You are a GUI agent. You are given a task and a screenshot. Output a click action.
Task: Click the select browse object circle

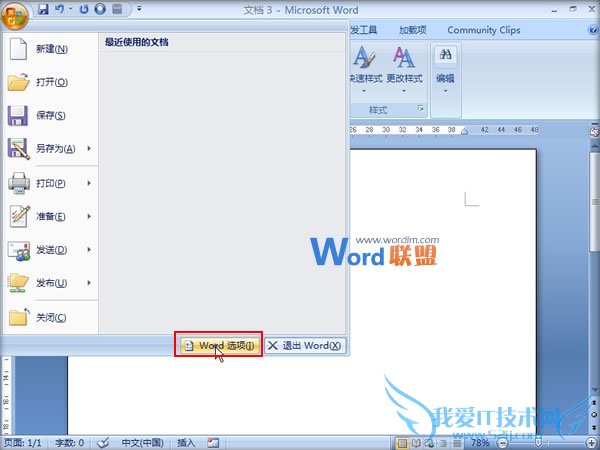[x=594, y=415]
